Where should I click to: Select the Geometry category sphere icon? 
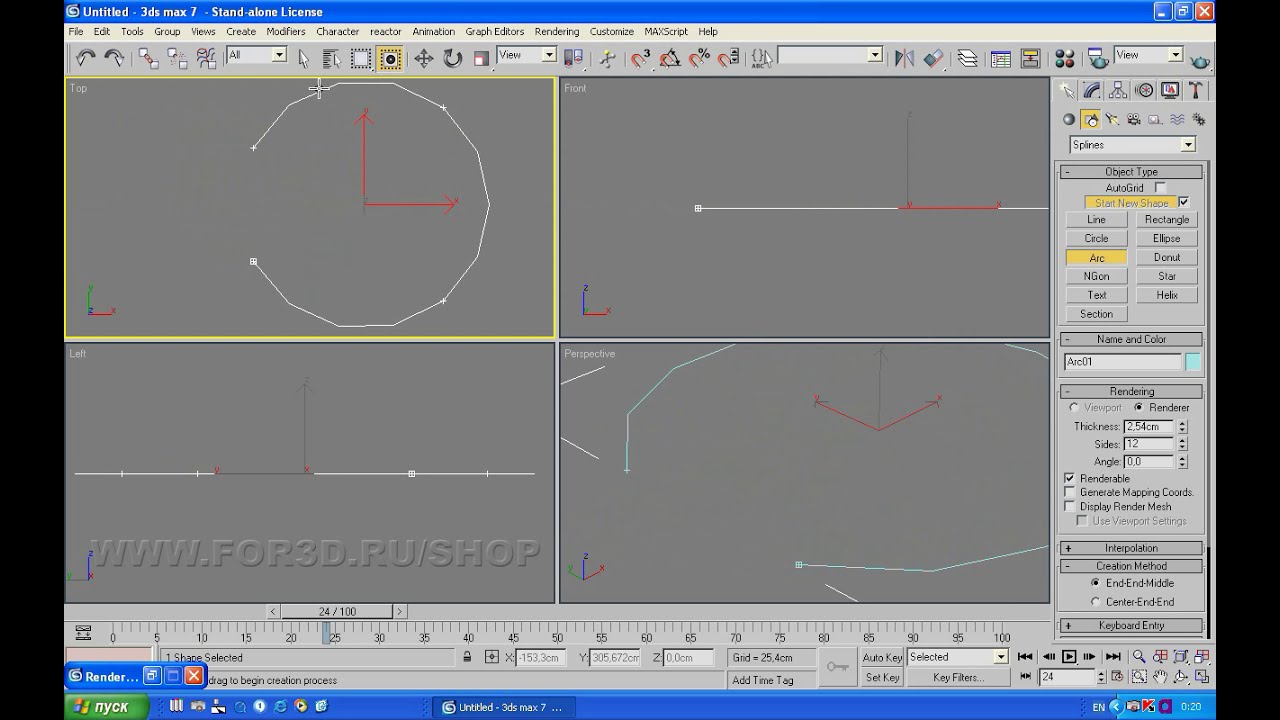(1069, 120)
